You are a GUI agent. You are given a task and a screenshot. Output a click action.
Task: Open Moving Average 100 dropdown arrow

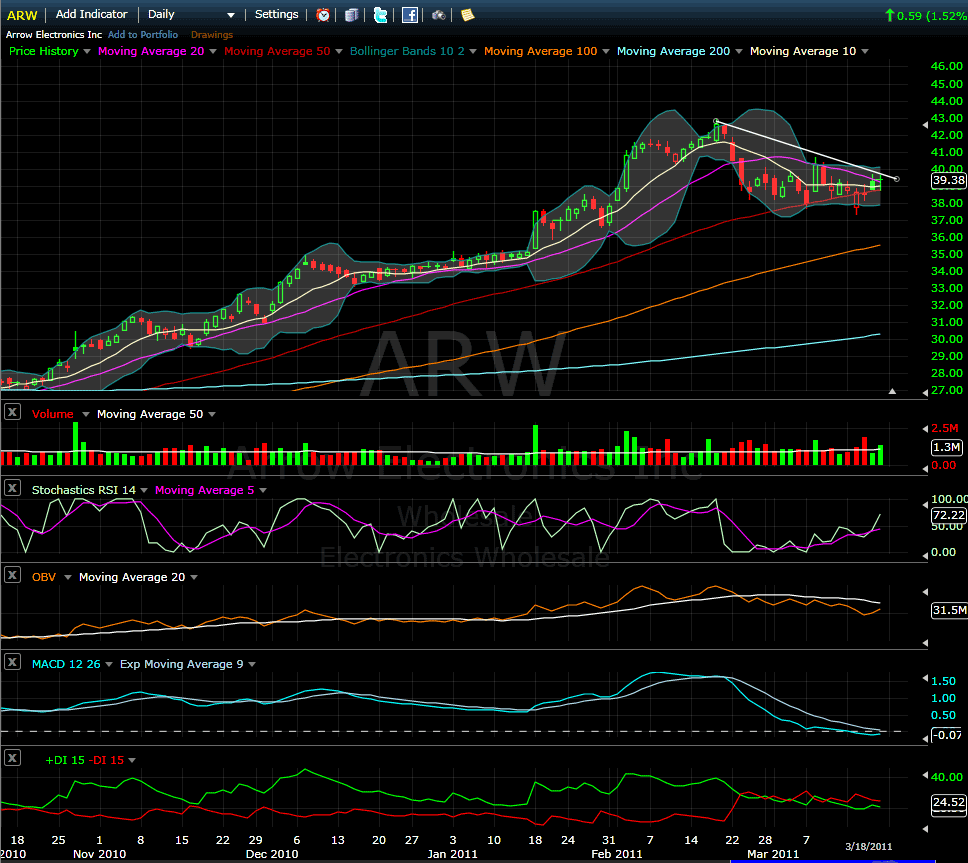coord(606,51)
